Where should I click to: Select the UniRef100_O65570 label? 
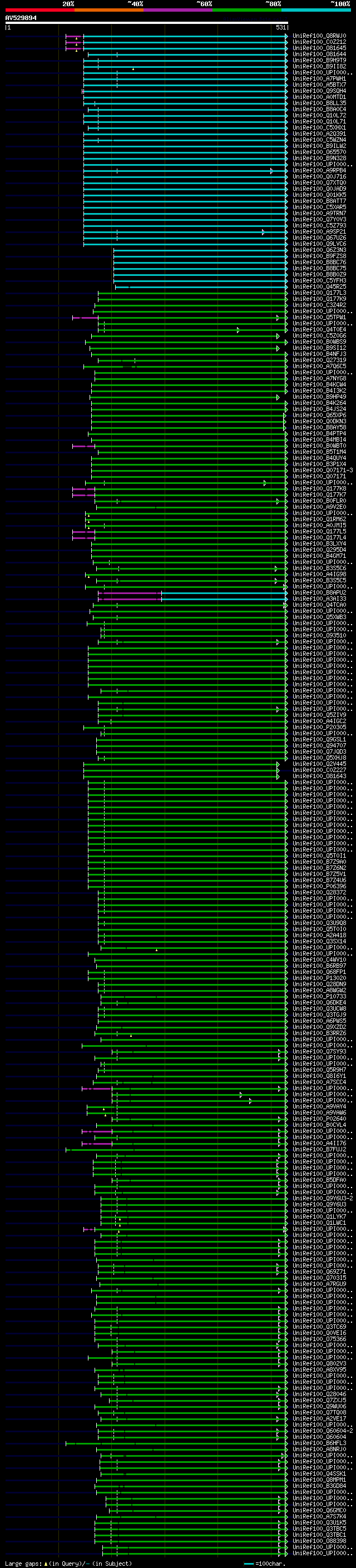click(319, 152)
